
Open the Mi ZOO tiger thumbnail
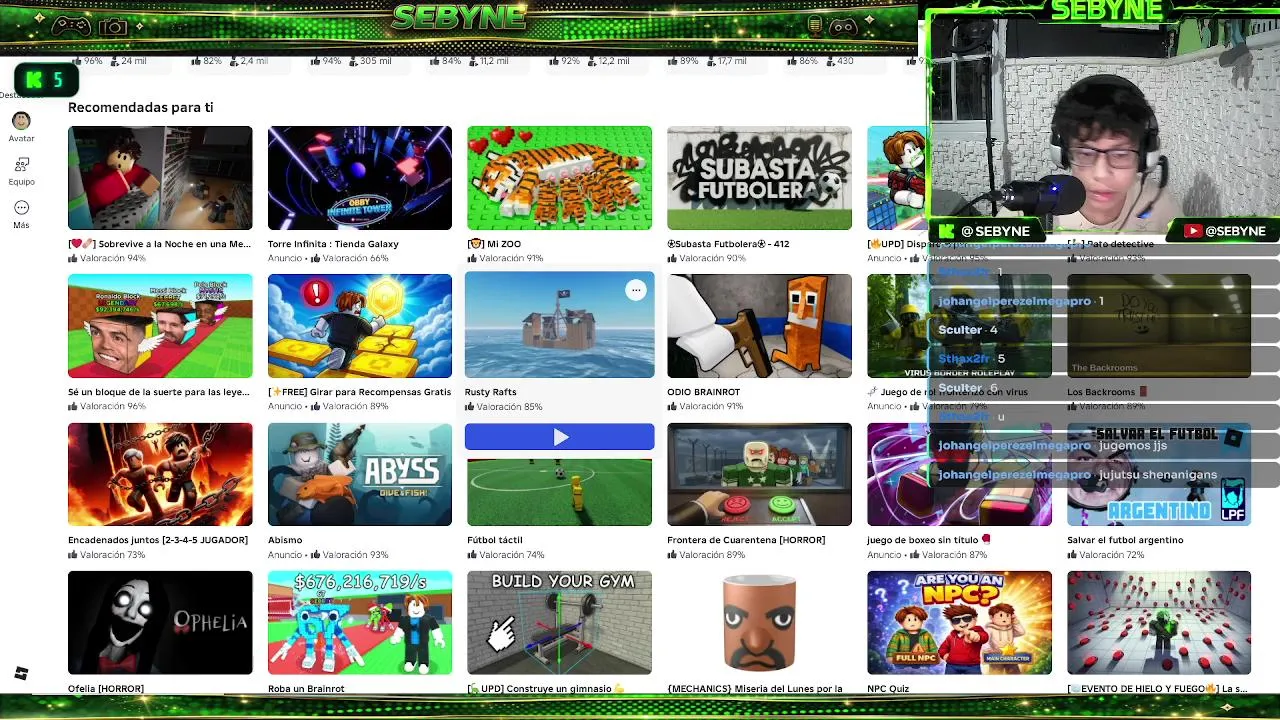coord(560,178)
